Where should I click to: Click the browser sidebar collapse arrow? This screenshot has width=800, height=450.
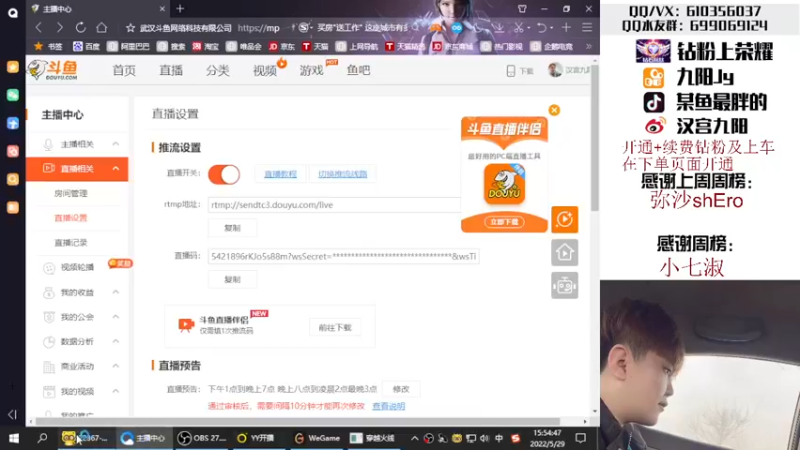[x=12, y=415]
